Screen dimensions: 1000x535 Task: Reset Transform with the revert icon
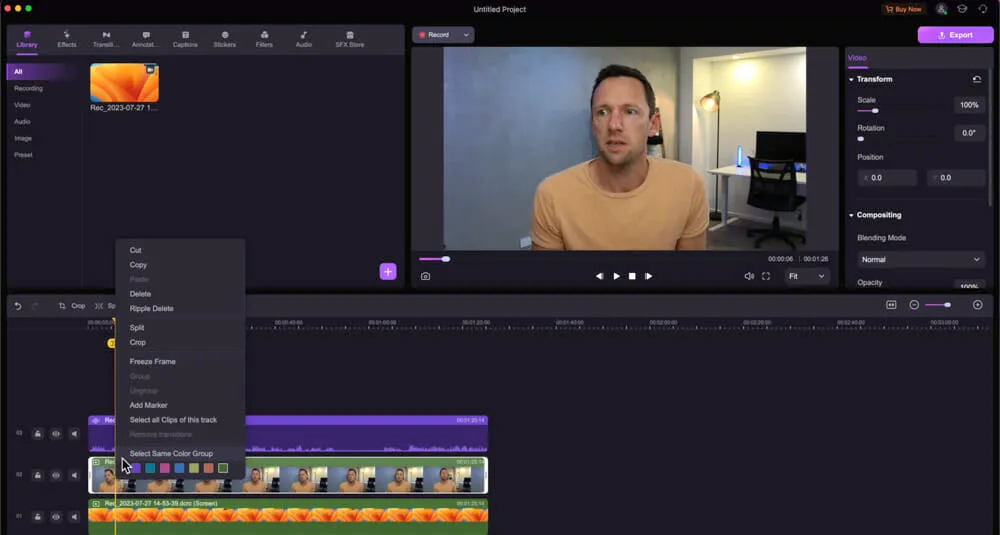[x=976, y=79]
